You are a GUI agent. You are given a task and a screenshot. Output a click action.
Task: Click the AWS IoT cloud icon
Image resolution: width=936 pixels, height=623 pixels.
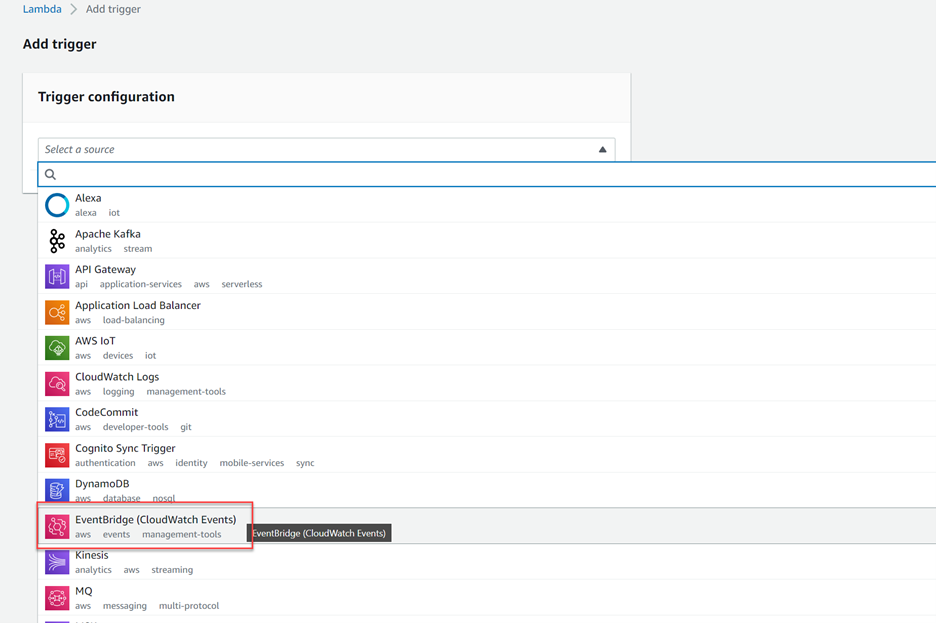pyautogui.click(x=57, y=347)
